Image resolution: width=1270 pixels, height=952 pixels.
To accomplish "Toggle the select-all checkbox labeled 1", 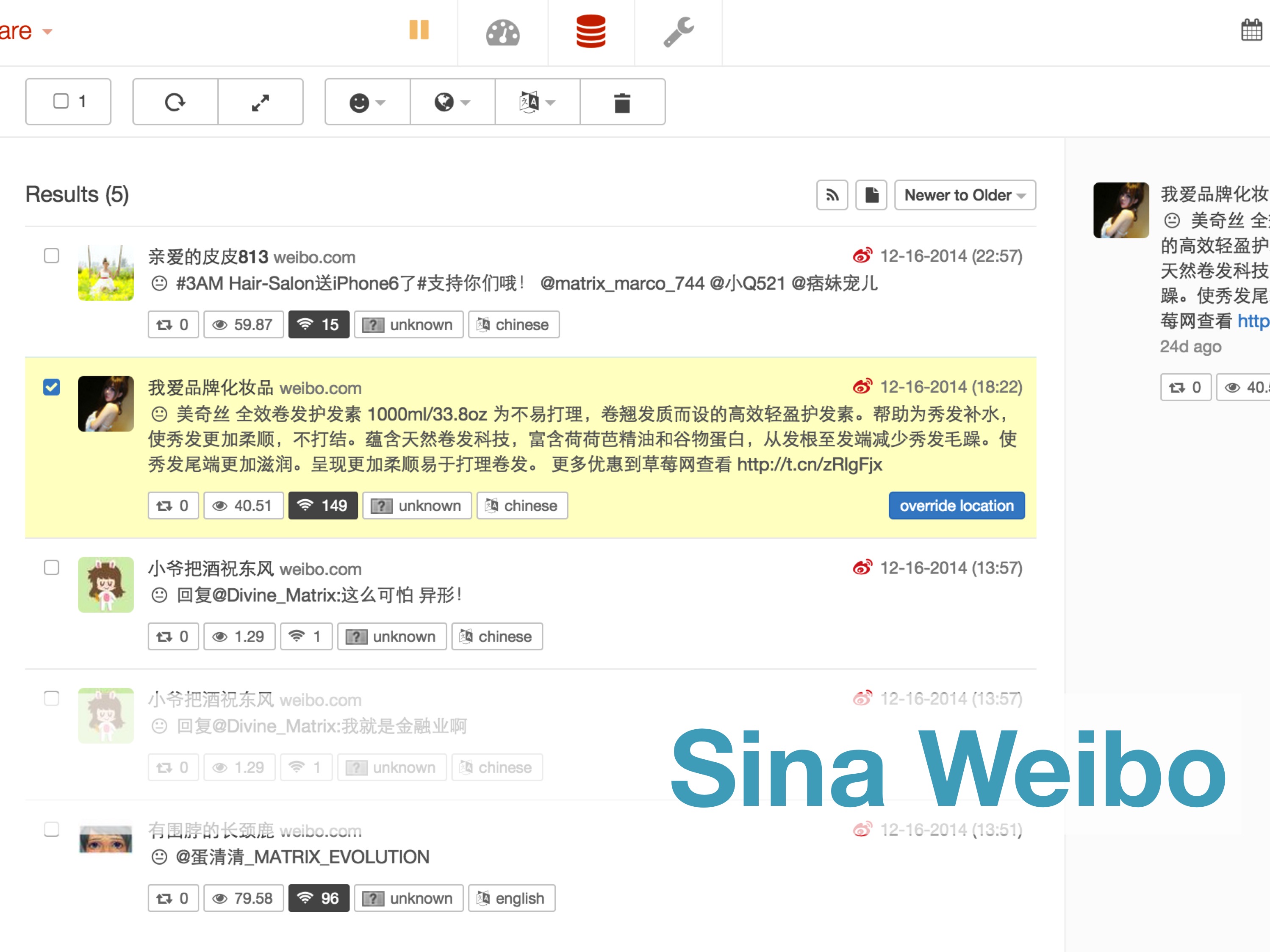I will tap(61, 101).
